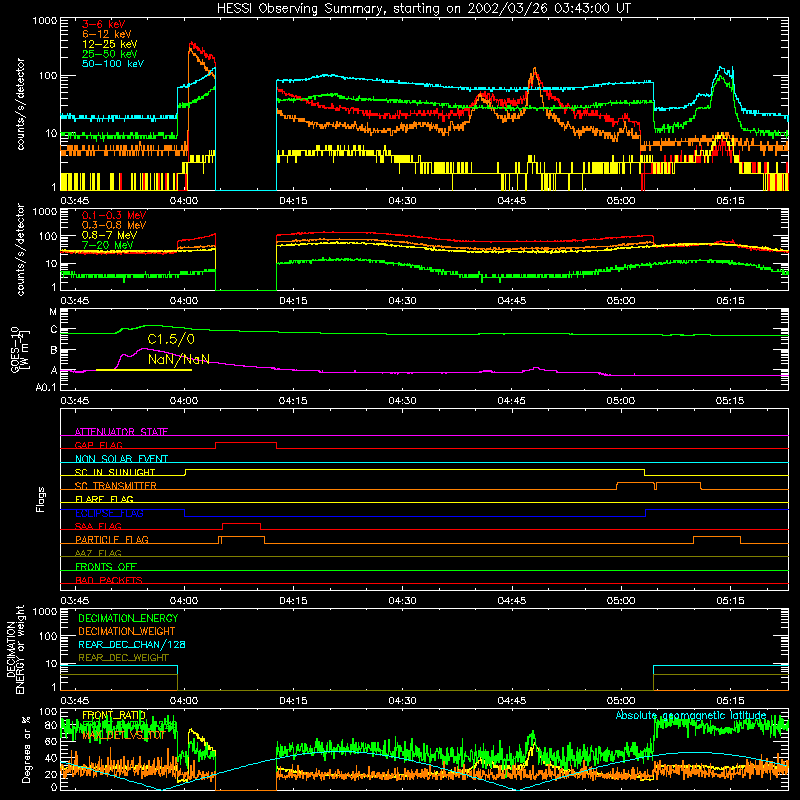
Task: Click the vertical Flags axis label
Action: (x=41, y=499)
